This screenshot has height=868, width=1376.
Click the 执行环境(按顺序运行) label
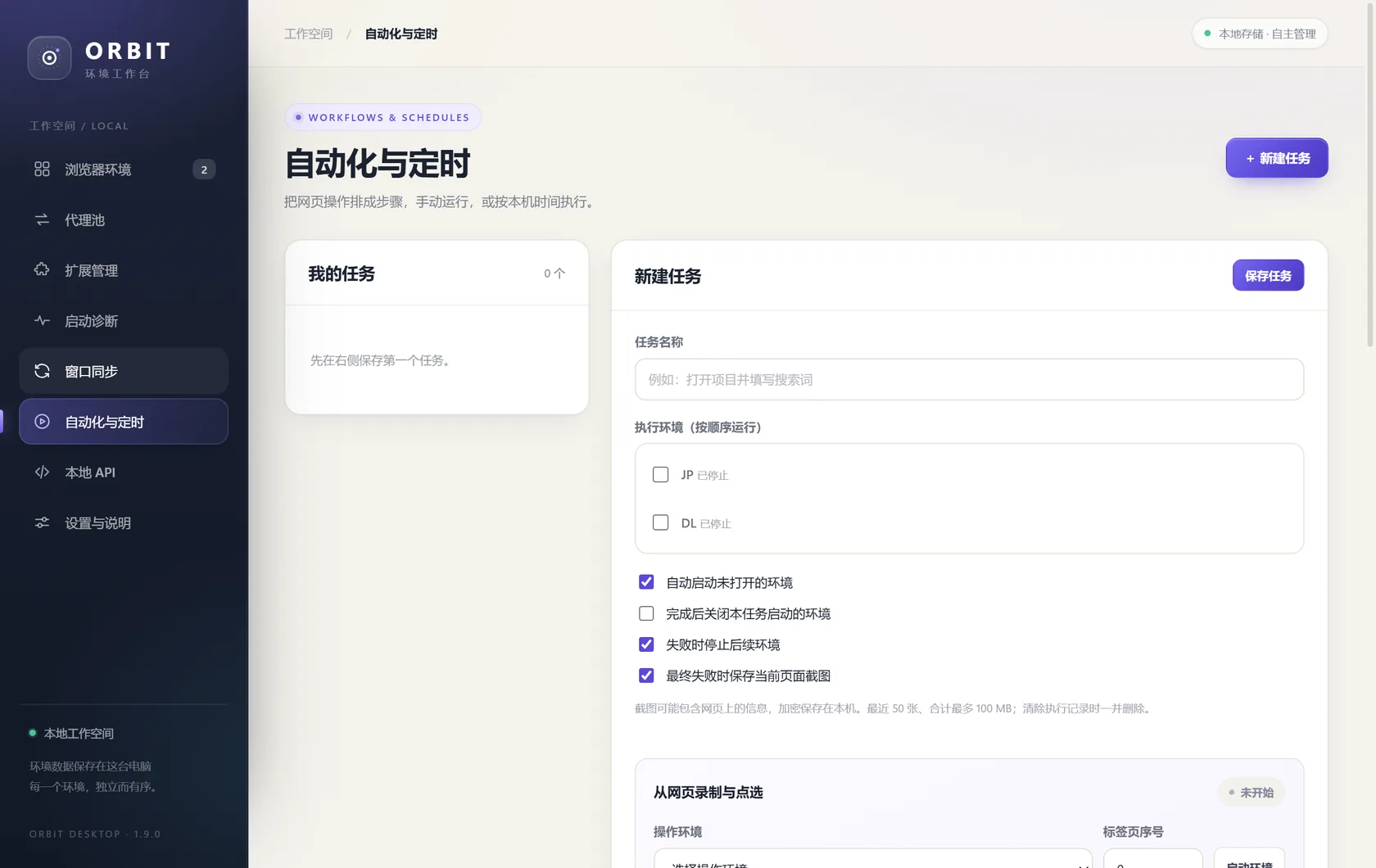(698, 427)
